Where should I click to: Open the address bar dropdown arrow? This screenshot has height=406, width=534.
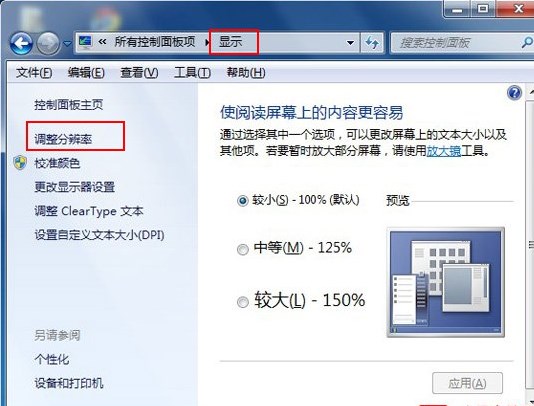point(350,43)
